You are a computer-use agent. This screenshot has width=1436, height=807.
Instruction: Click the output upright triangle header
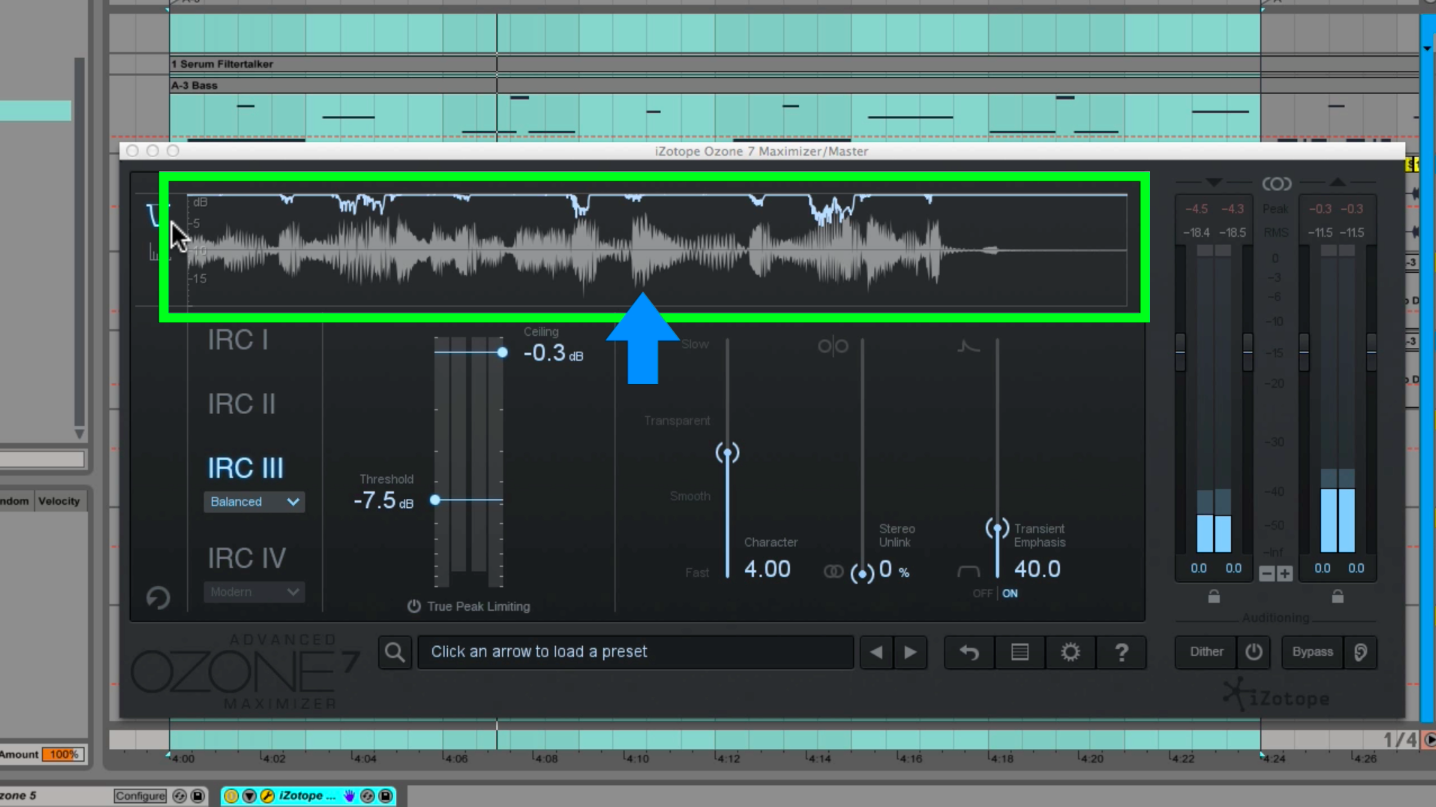[x=1337, y=183]
